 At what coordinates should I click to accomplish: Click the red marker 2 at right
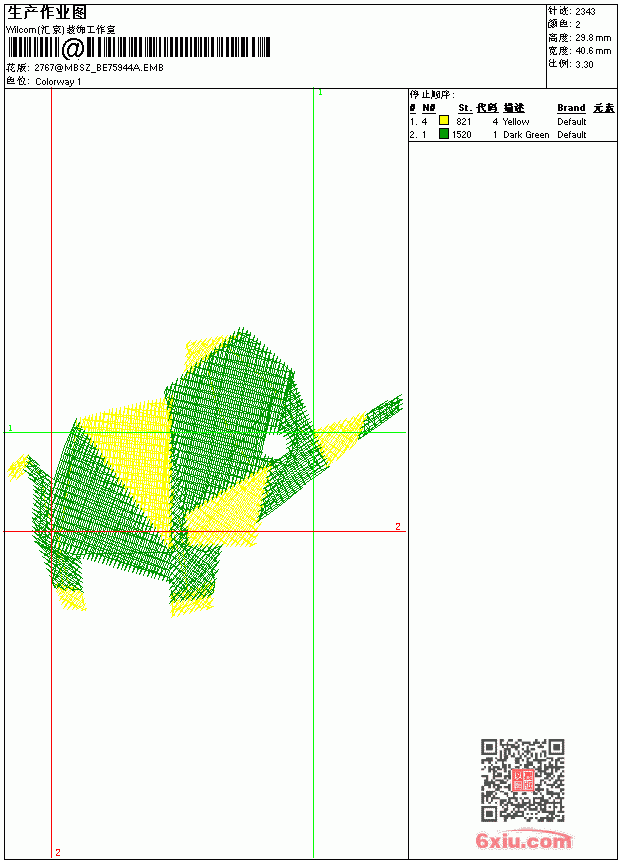point(398,527)
